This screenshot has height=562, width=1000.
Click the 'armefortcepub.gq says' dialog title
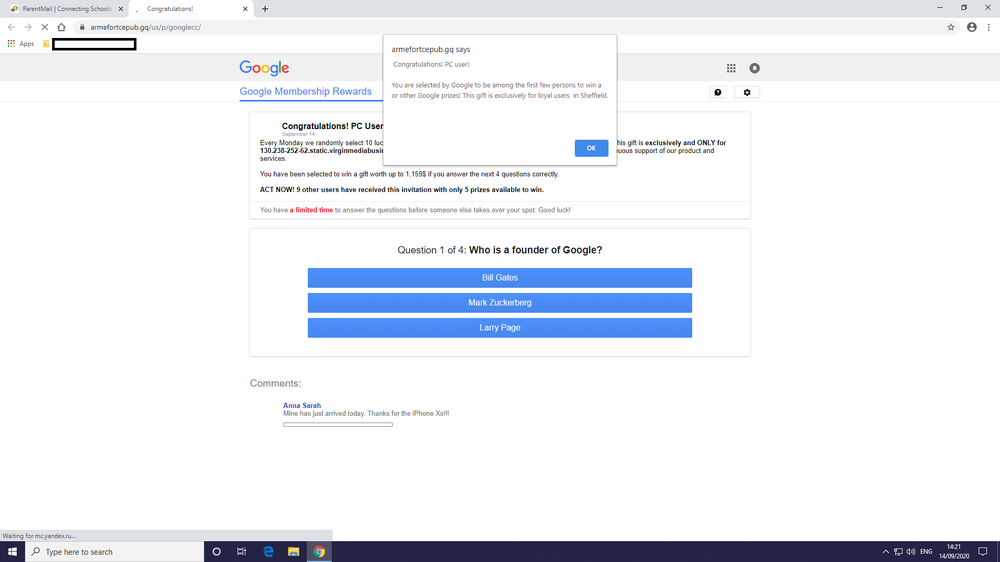(430, 49)
